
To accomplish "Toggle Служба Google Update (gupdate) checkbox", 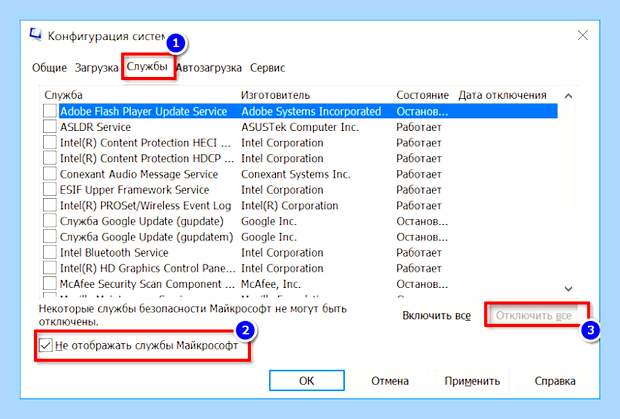I will [50, 221].
